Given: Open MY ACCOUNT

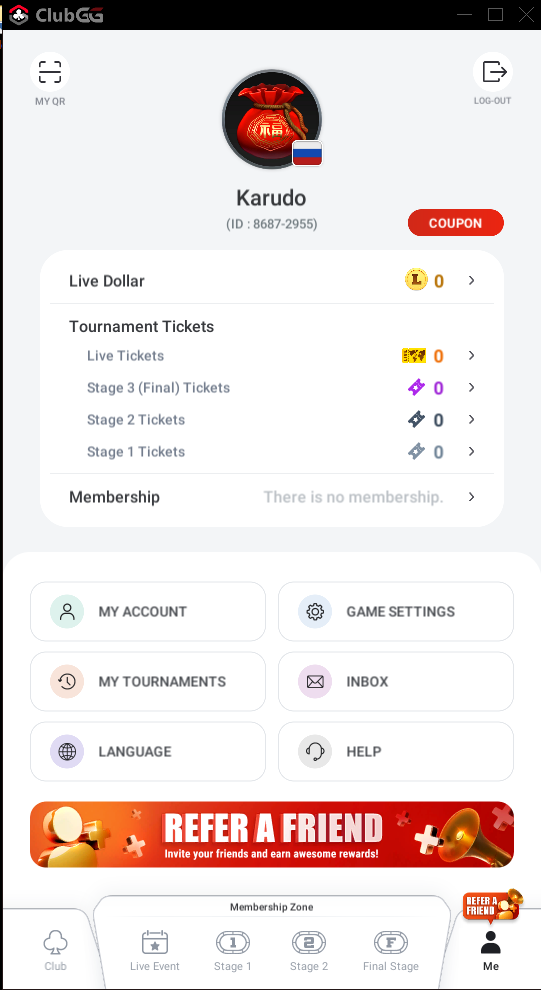Looking at the screenshot, I should 148,611.
